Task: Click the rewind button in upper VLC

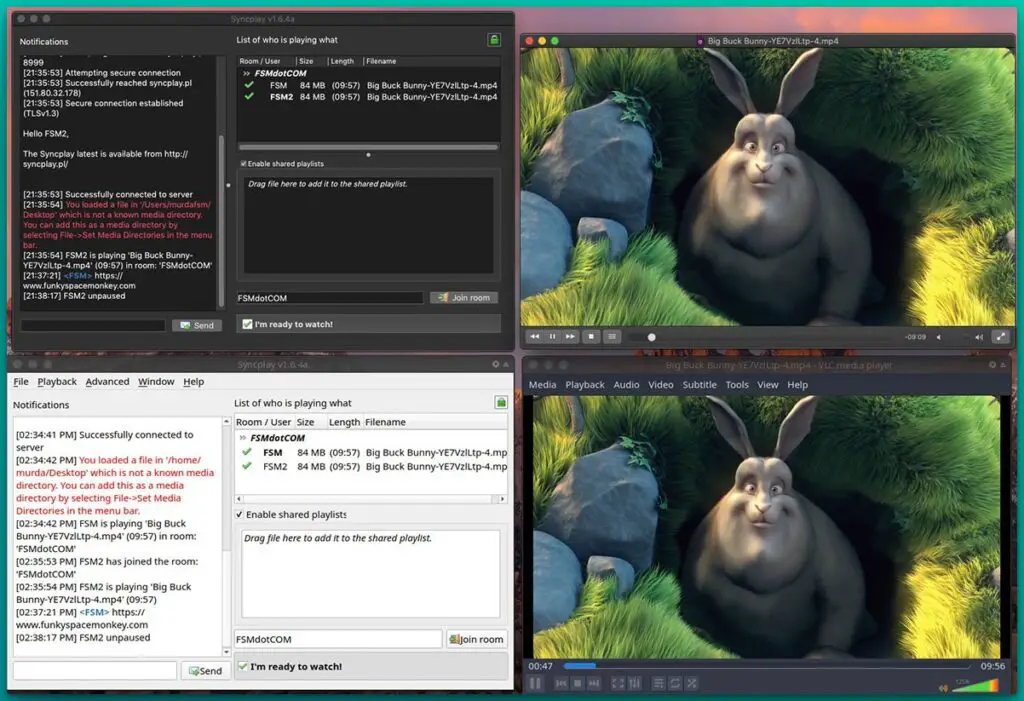Action: click(535, 337)
